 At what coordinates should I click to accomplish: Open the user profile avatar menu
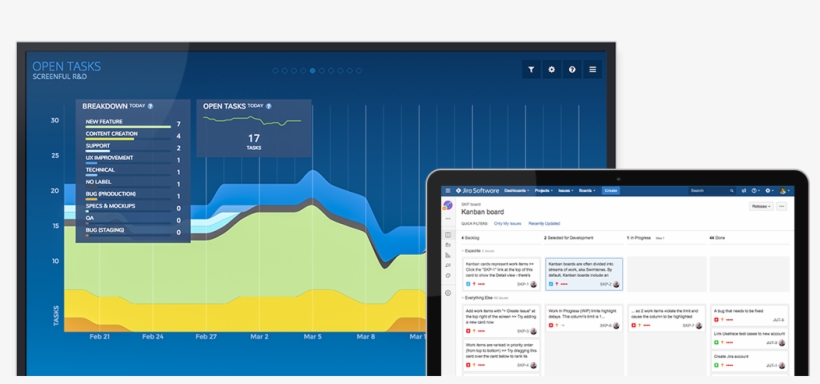784,191
